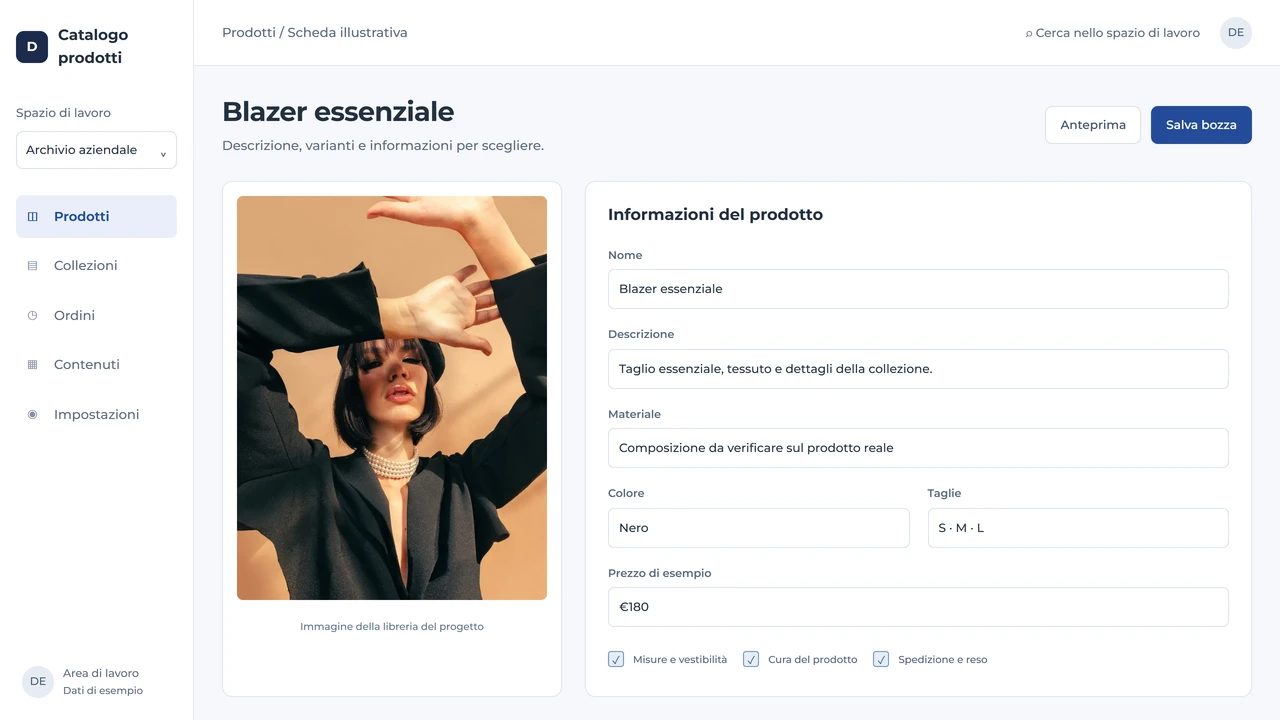This screenshot has width=1280, height=720.
Task: Toggle Misure e vestibilità checkbox
Action: pos(616,659)
